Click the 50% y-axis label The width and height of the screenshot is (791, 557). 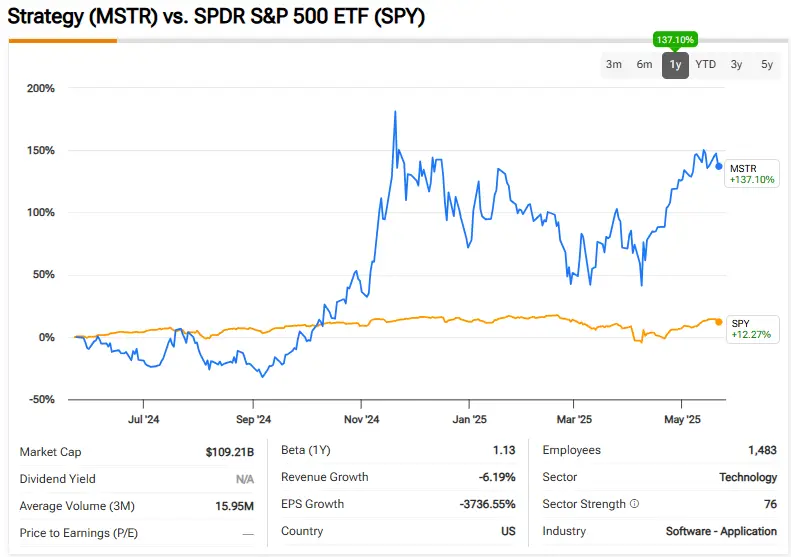click(44, 274)
